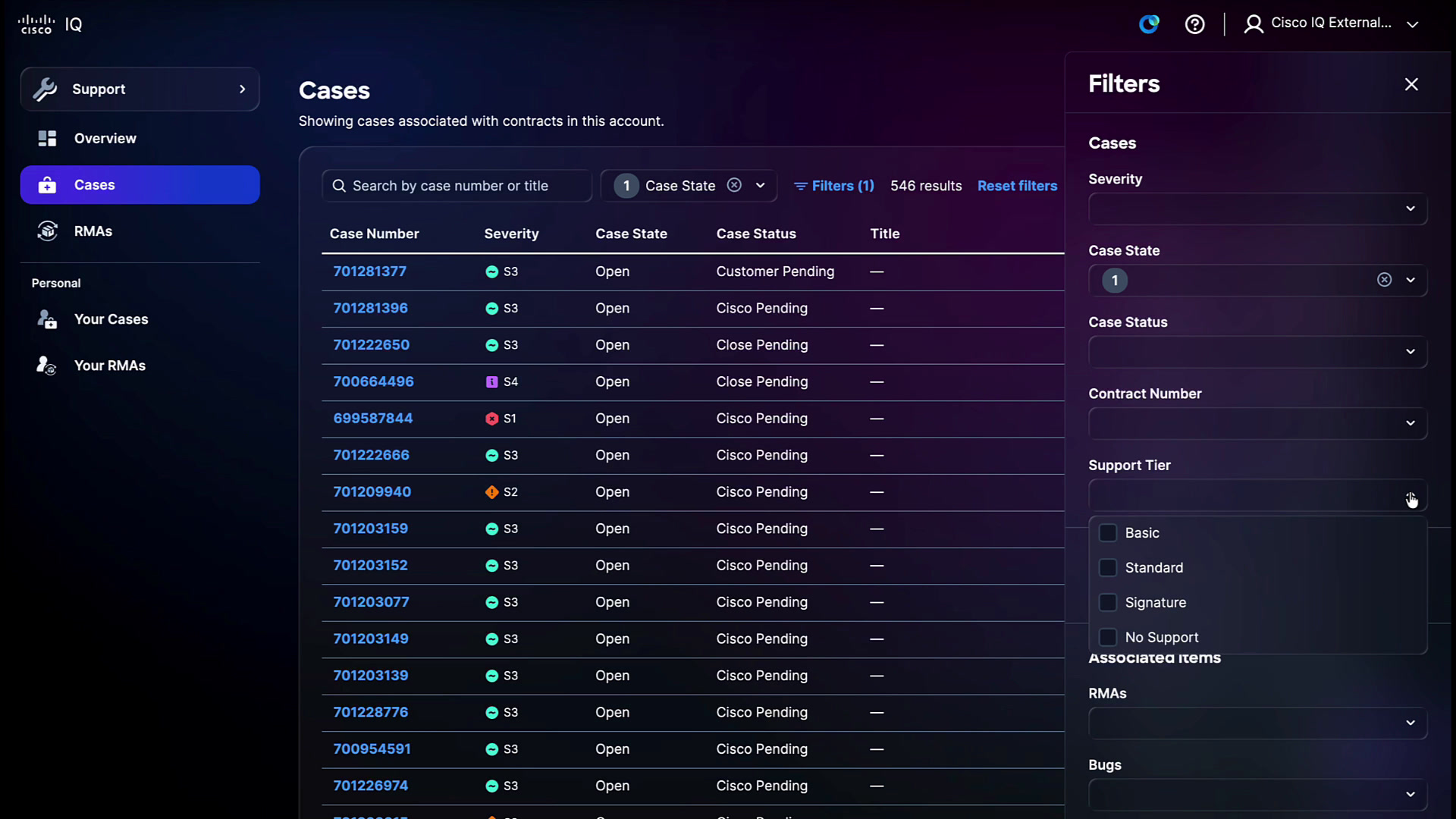Open case 701228776
The image size is (1456, 819).
(370, 712)
